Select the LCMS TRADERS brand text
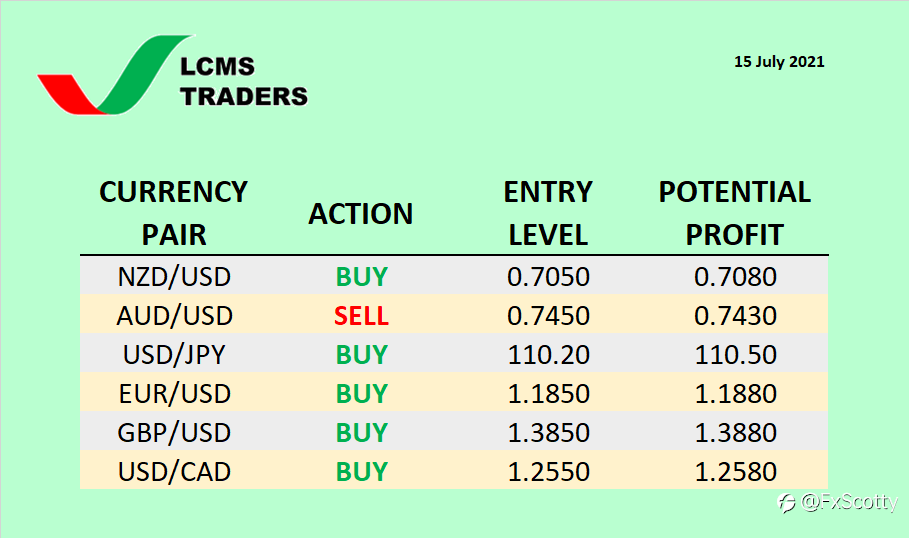 point(243,82)
